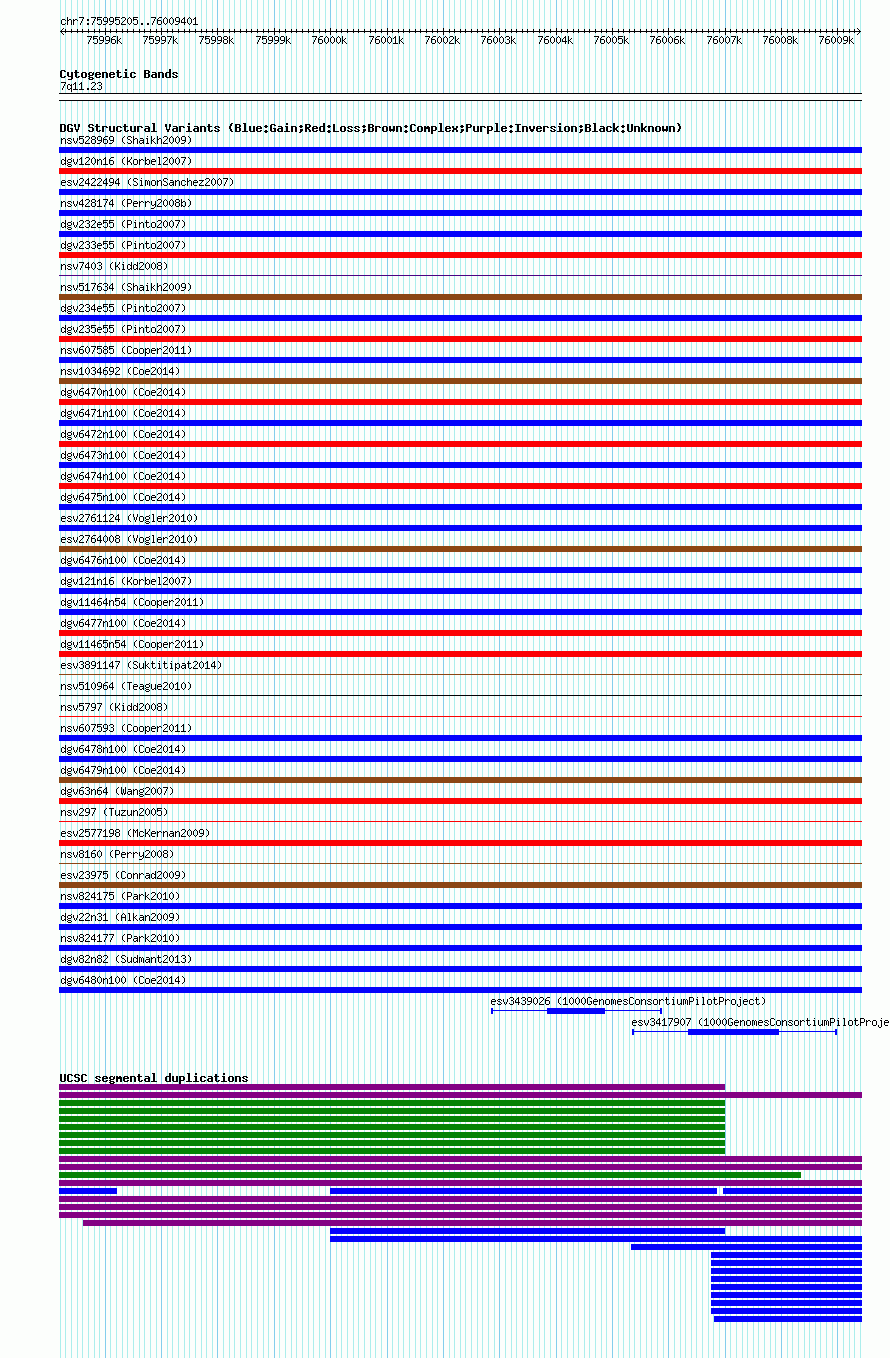Open dgv6471n100 (Coe2014) variant
This screenshot has height=1358, width=890.
pos(123,413)
